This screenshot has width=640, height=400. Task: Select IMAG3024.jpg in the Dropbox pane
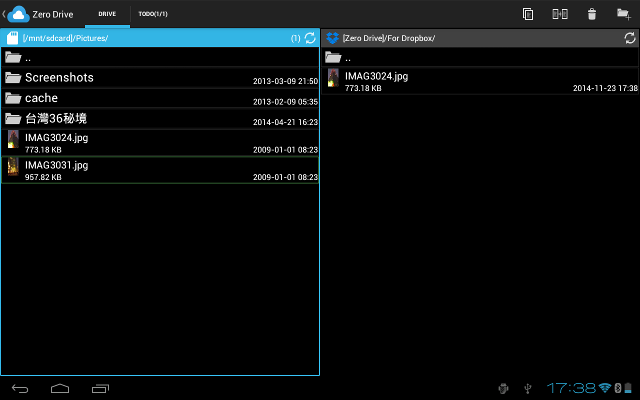480,81
